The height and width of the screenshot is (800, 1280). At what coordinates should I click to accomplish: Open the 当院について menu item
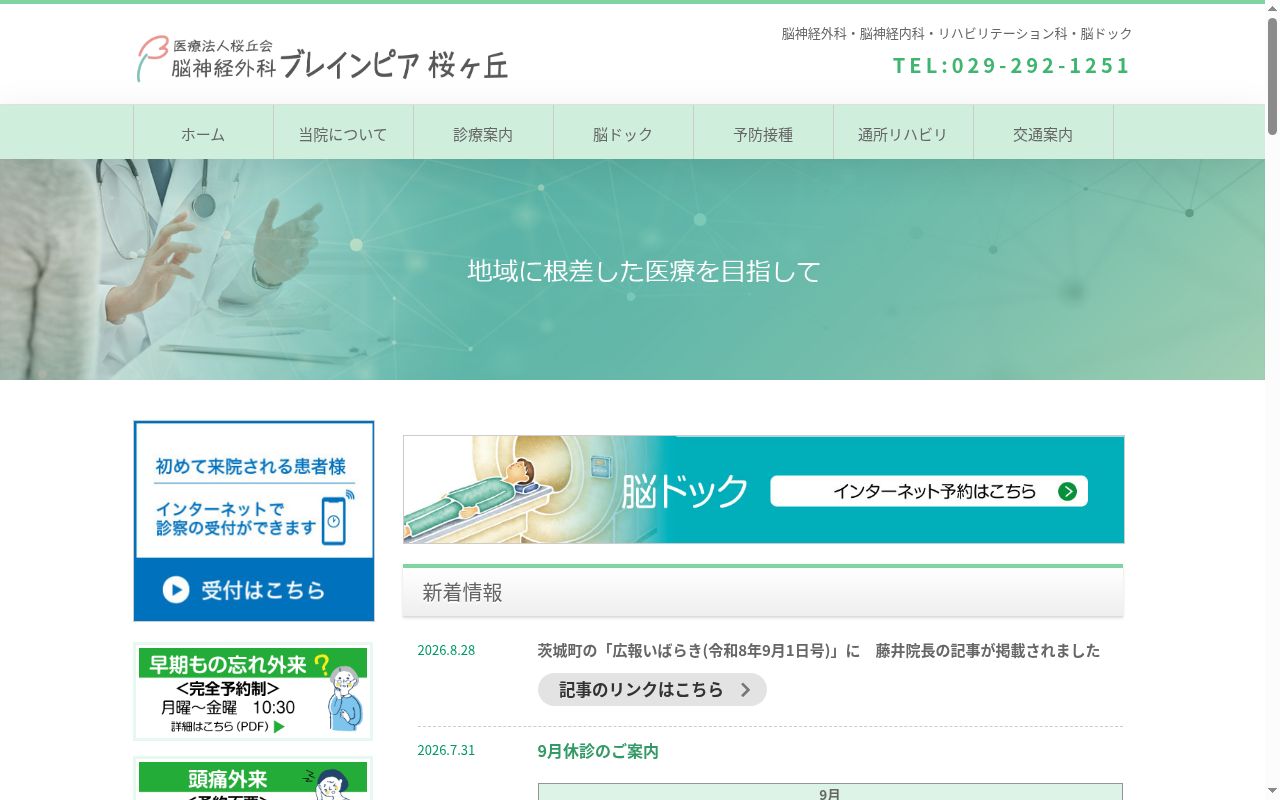[x=343, y=134]
